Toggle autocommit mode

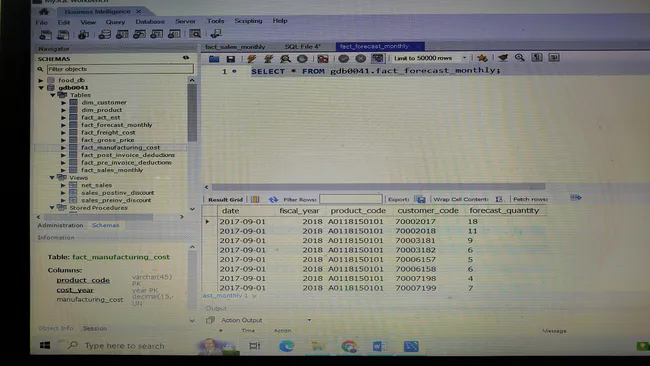[378, 58]
